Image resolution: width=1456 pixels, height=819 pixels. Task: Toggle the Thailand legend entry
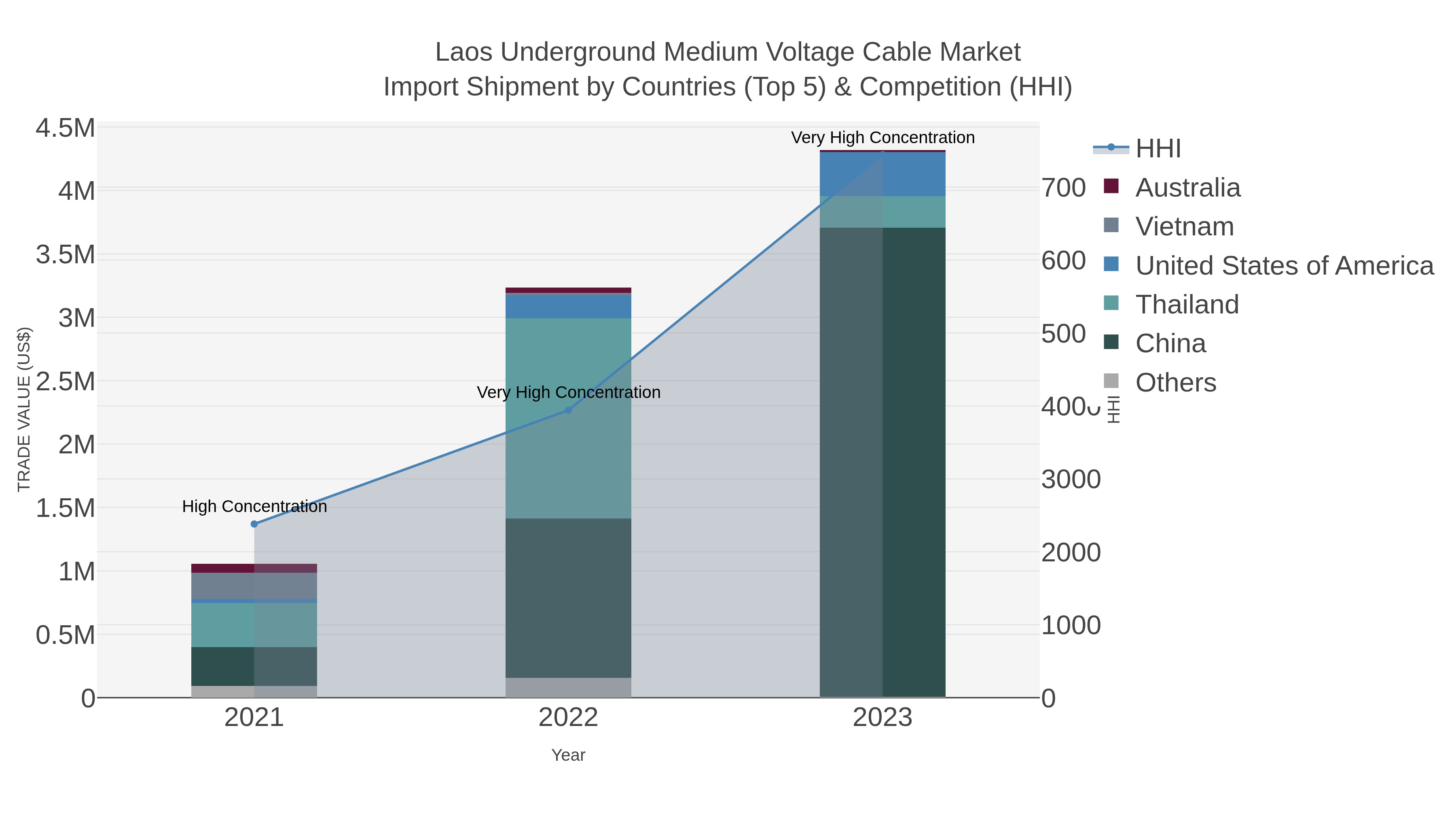tap(1171, 304)
